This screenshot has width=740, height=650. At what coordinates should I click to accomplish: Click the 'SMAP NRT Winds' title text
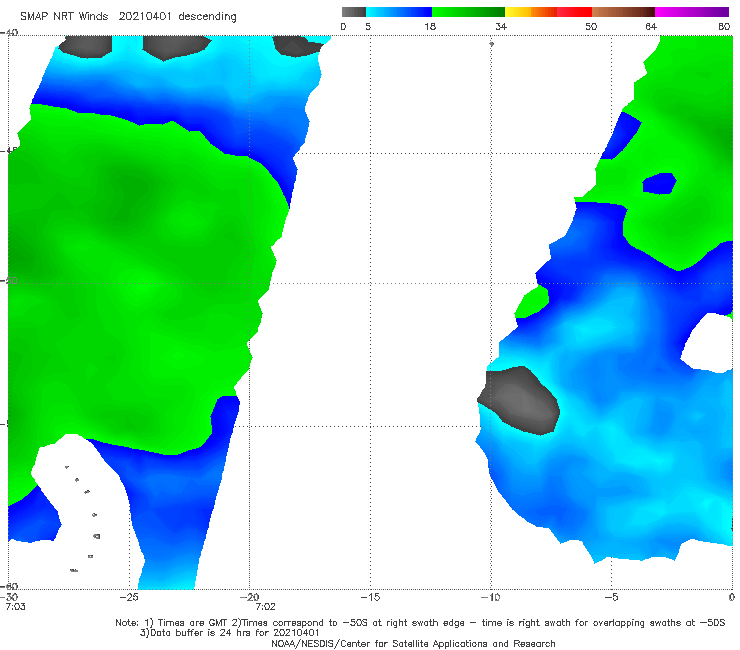(x=64, y=17)
